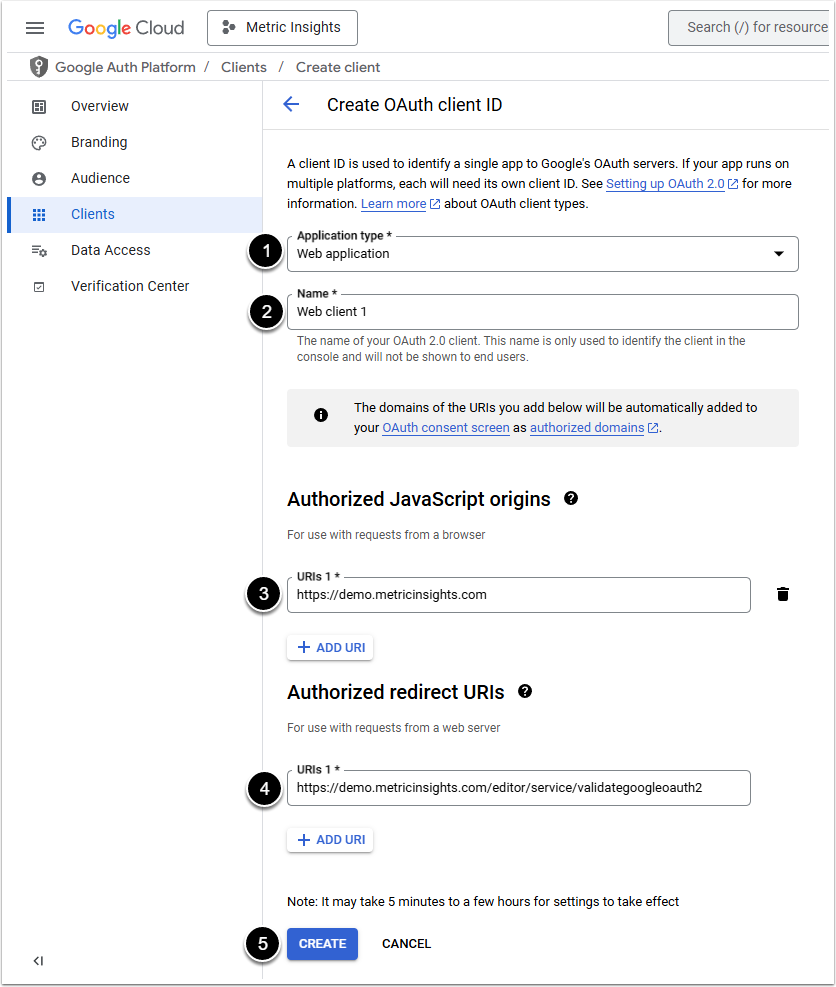
Task: Click the Name field containing Web client 1
Action: [542, 312]
